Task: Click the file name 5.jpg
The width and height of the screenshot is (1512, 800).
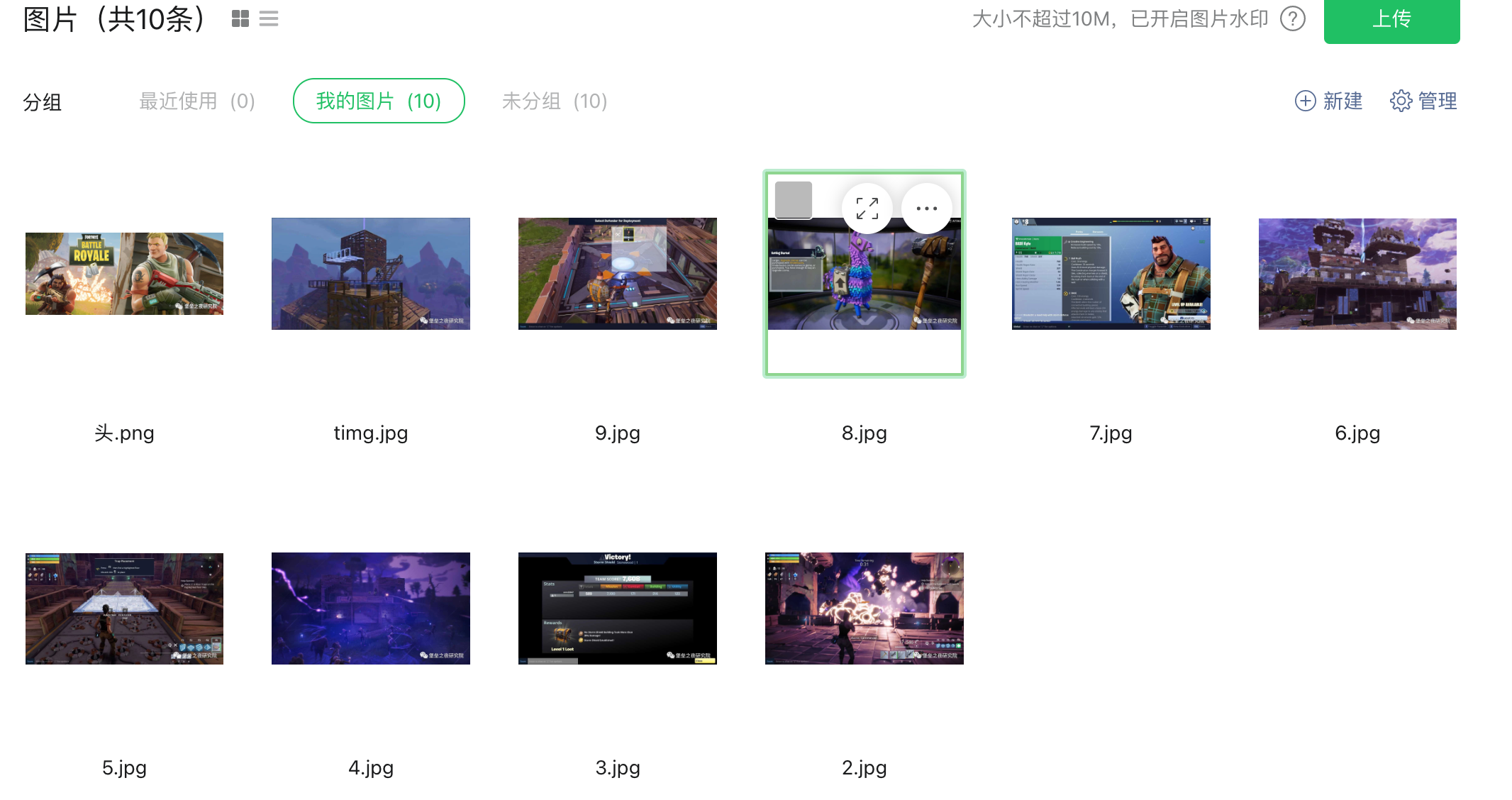Action: click(x=124, y=767)
